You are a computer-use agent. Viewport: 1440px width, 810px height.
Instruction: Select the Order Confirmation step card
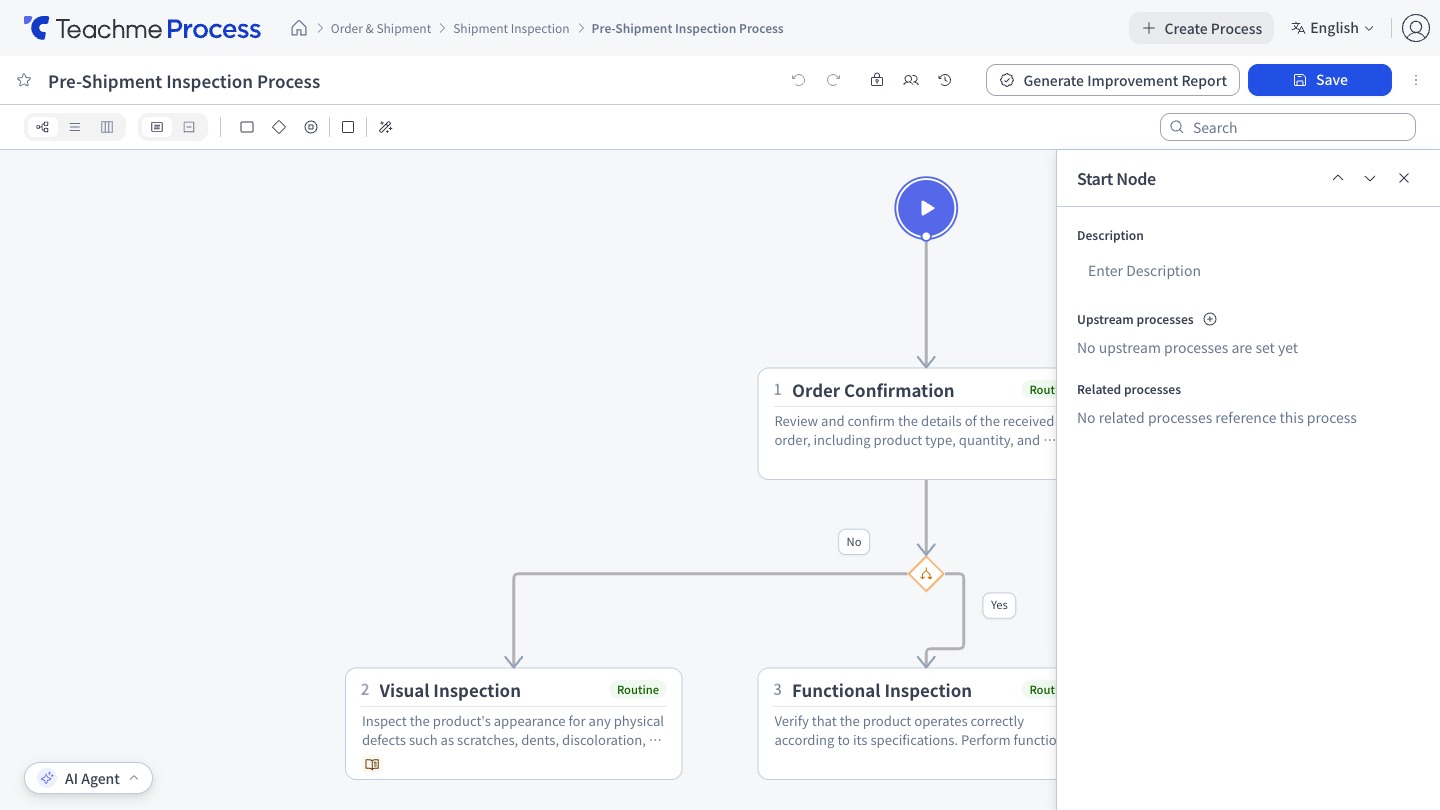coord(907,424)
